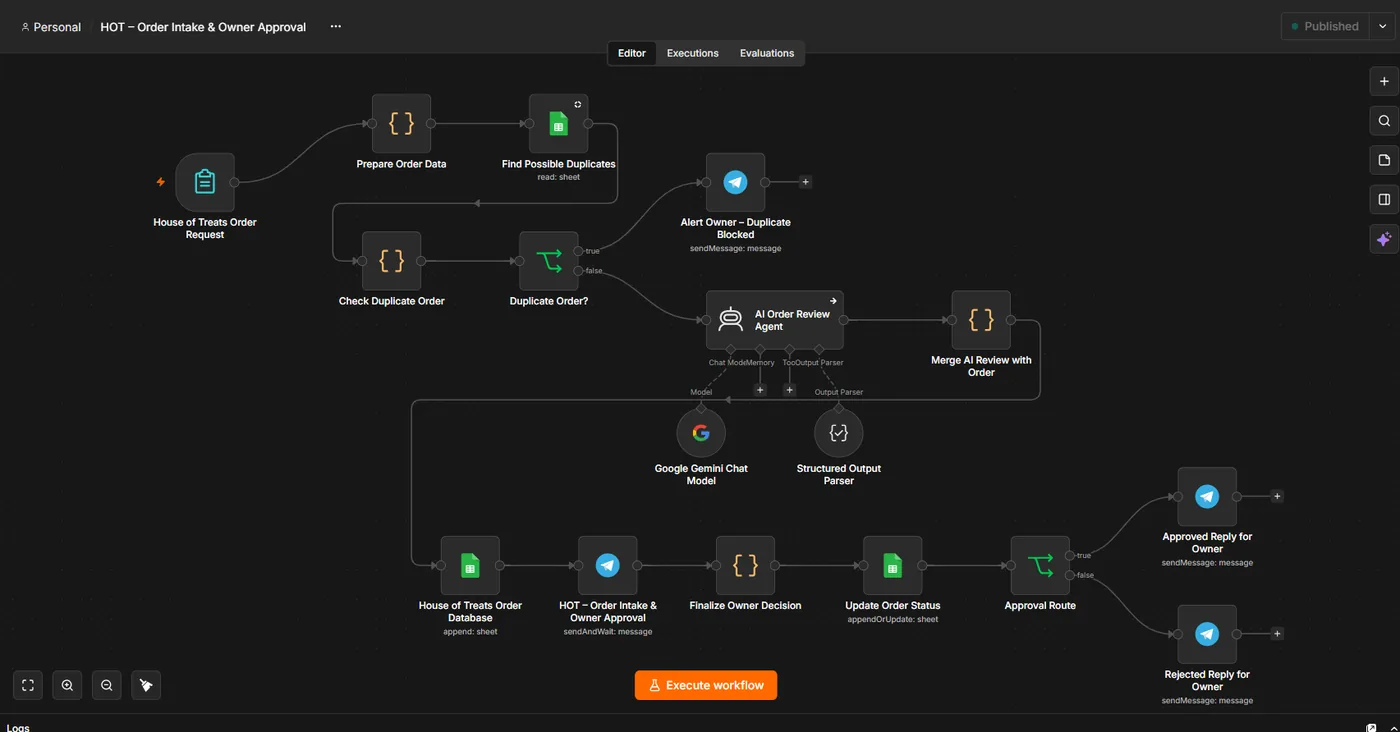Zoom out on the canvas
This screenshot has height=732, width=1400.
(x=106, y=685)
